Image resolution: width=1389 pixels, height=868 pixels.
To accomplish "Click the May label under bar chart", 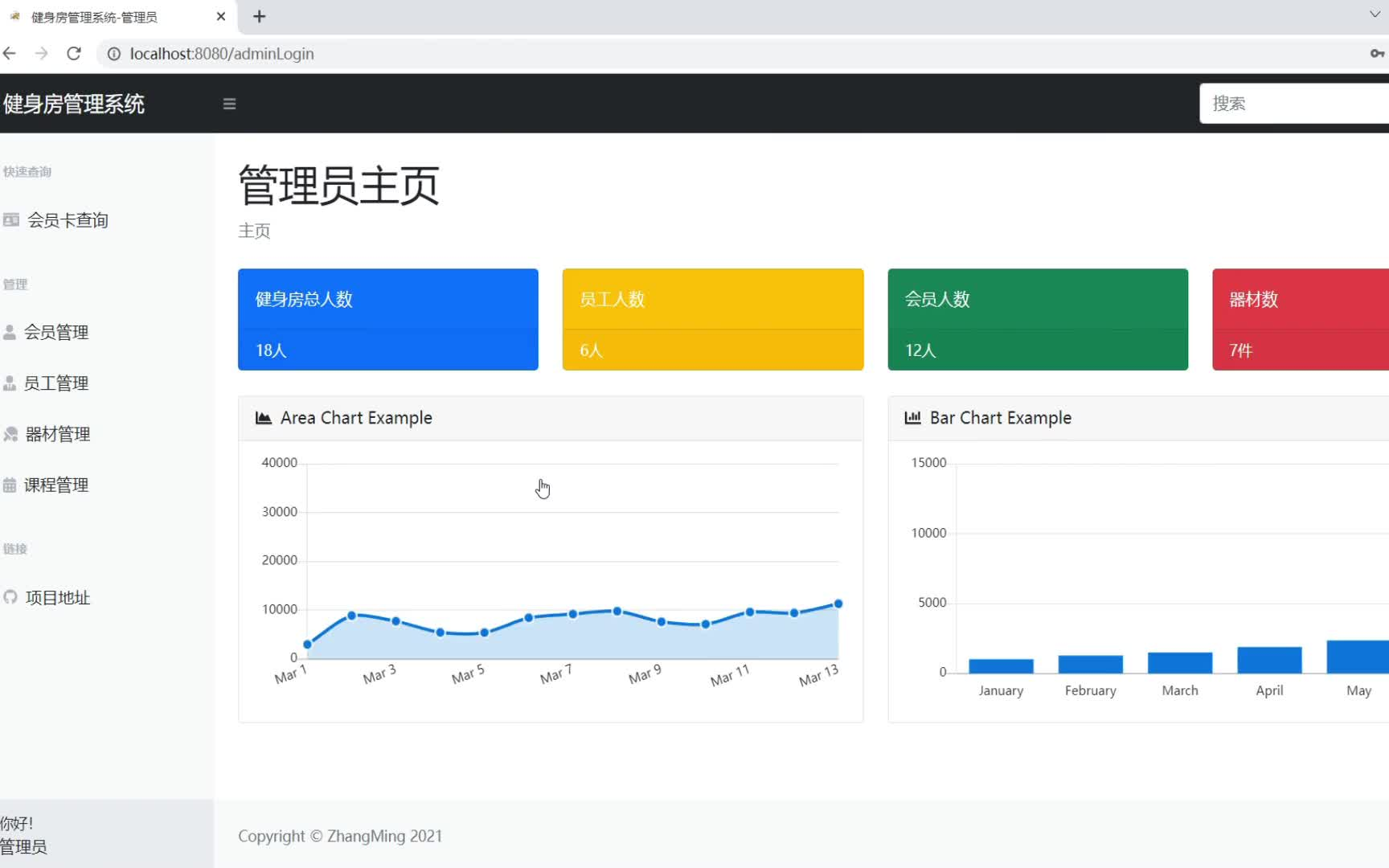I will tap(1358, 690).
